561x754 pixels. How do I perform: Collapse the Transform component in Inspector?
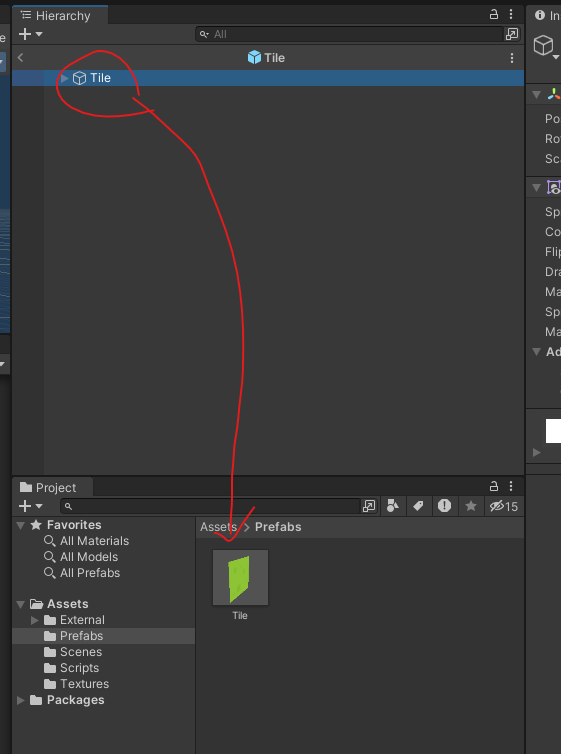pyautogui.click(x=536, y=95)
